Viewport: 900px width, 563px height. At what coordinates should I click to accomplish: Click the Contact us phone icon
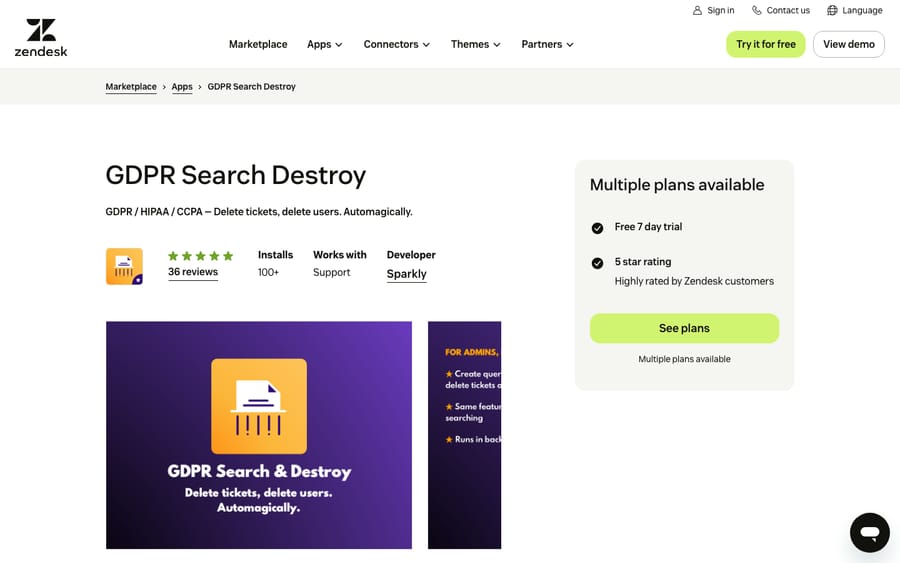click(757, 10)
